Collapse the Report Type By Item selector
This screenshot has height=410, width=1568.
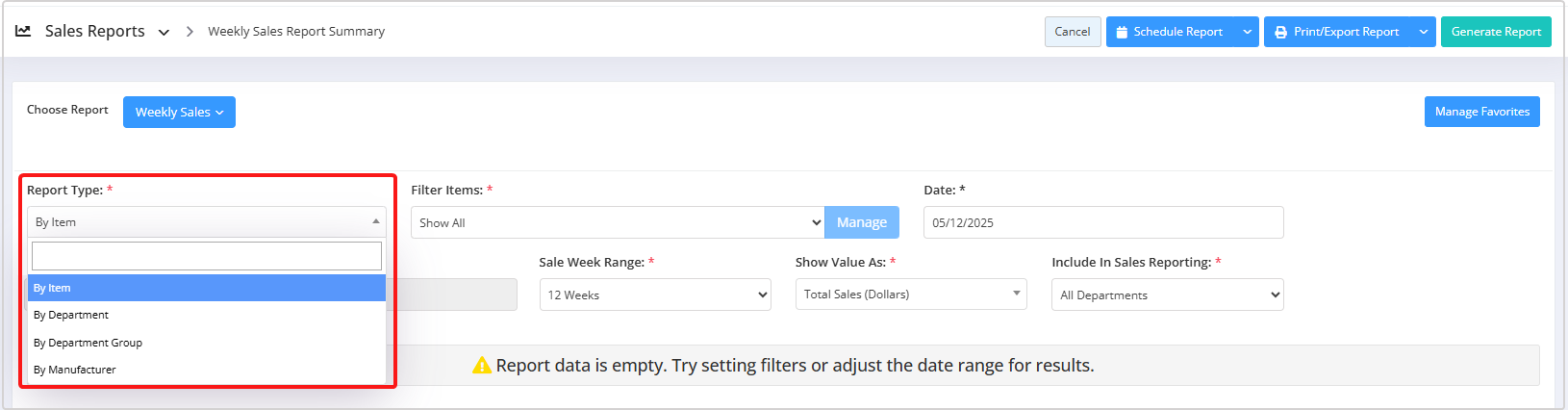click(x=207, y=221)
